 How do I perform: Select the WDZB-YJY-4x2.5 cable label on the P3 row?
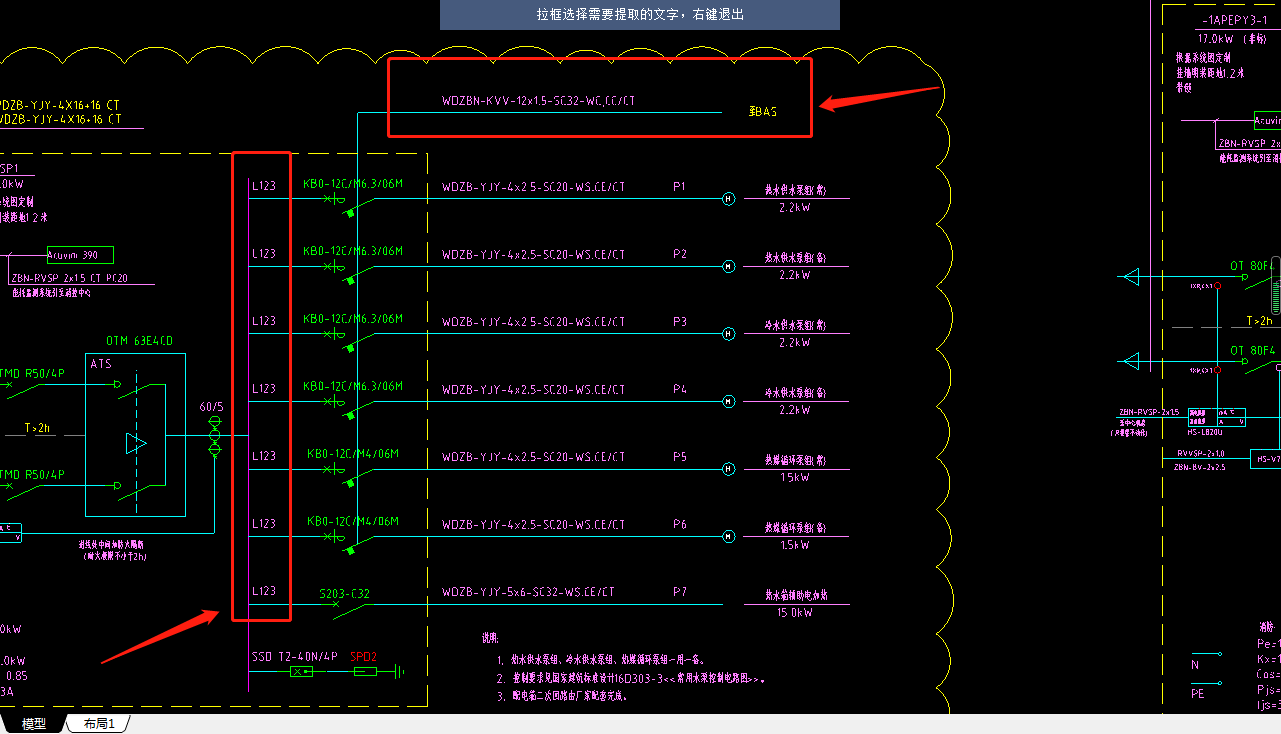(533, 322)
